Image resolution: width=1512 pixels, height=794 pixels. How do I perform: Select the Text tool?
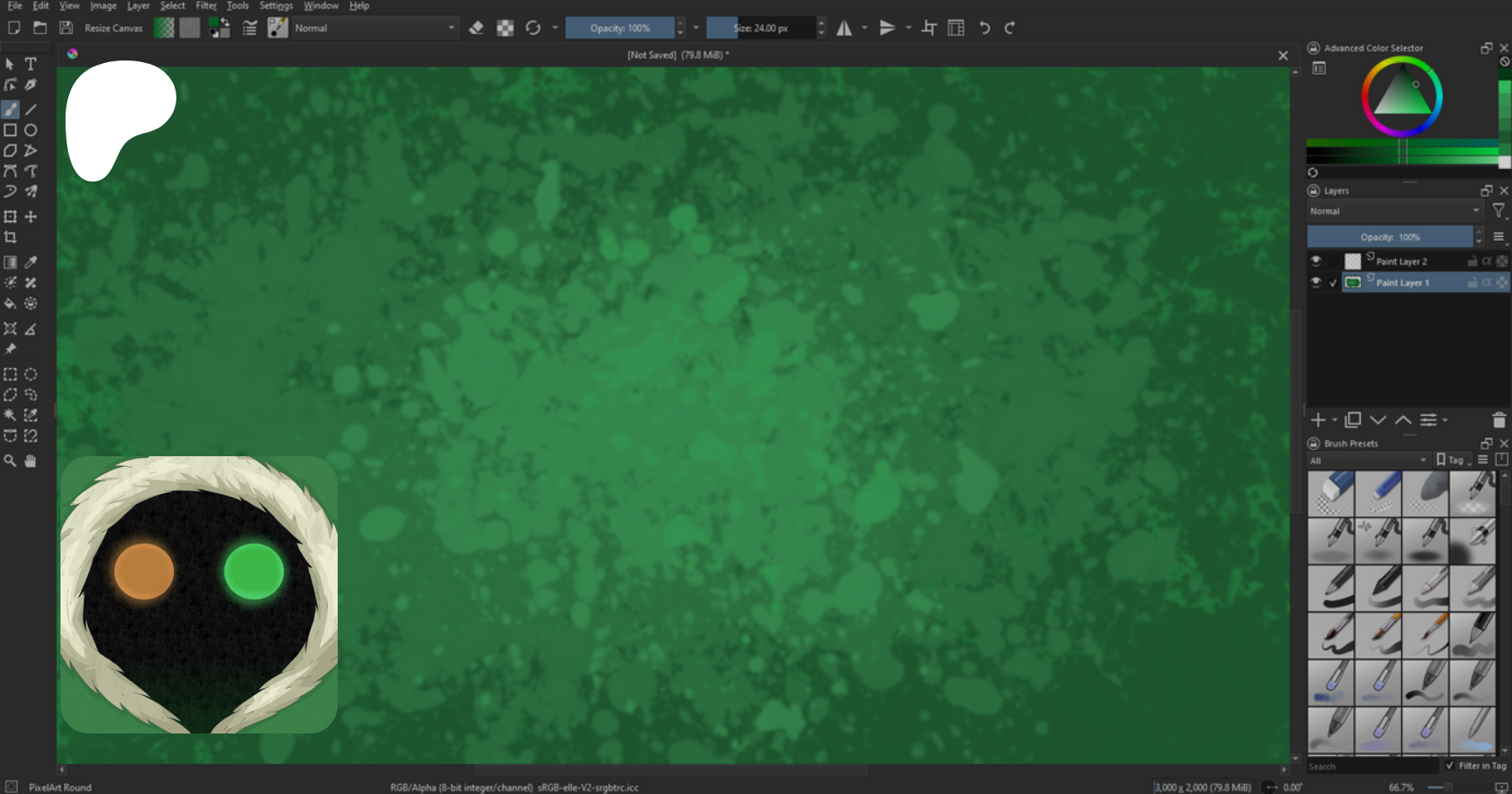(x=30, y=64)
